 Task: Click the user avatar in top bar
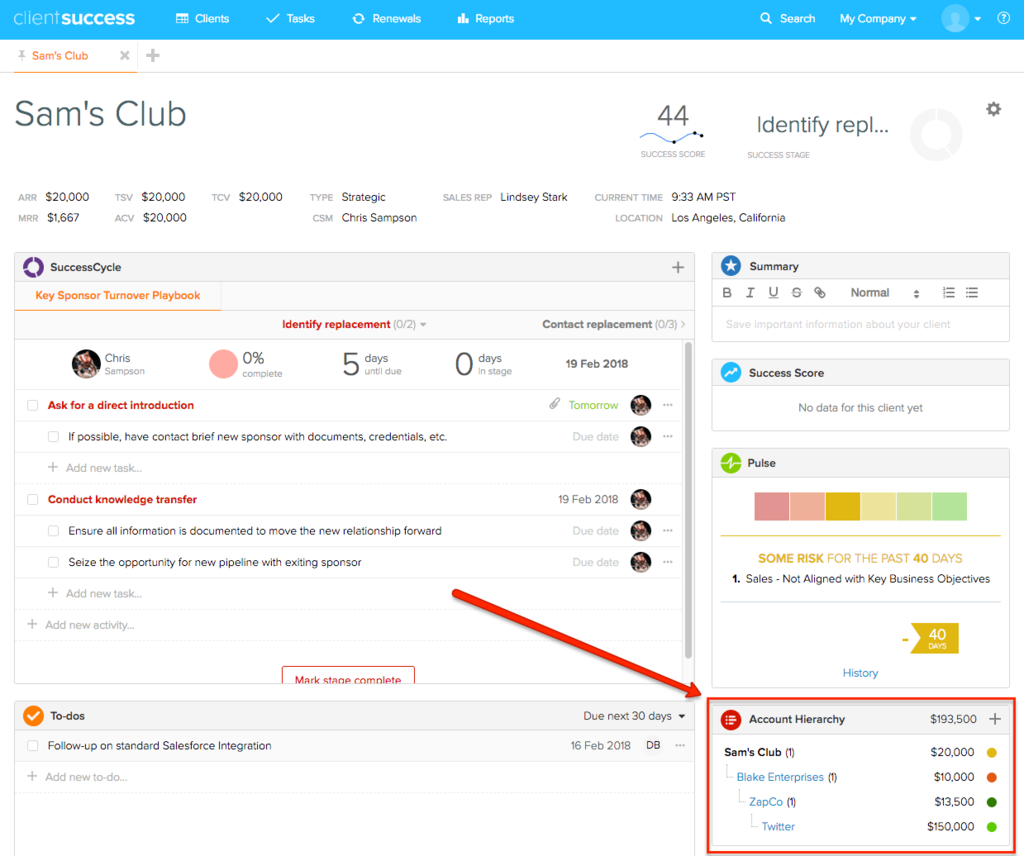pyautogui.click(x=955, y=18)
